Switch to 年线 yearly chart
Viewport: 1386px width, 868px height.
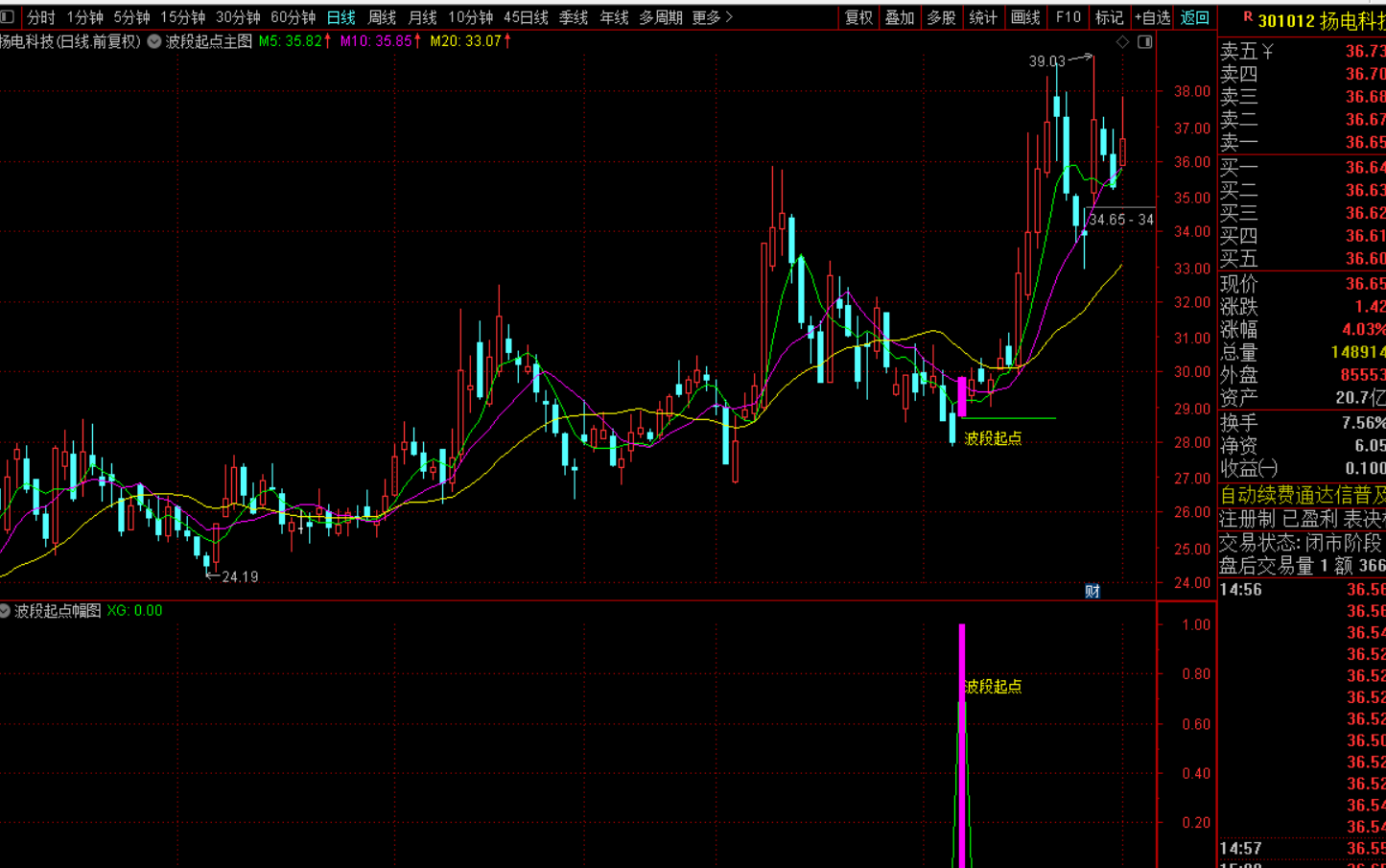pyautogui.click(x=614, y=17)
